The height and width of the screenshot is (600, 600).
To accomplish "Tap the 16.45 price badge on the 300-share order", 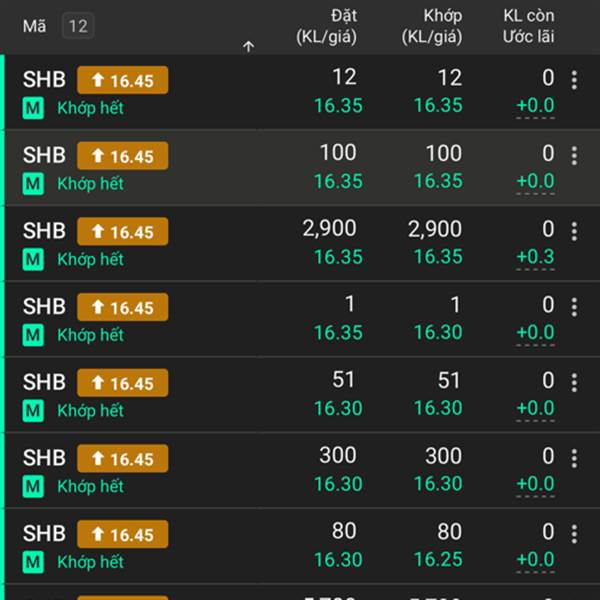I will pyautogui.click(x=122, y=458).
